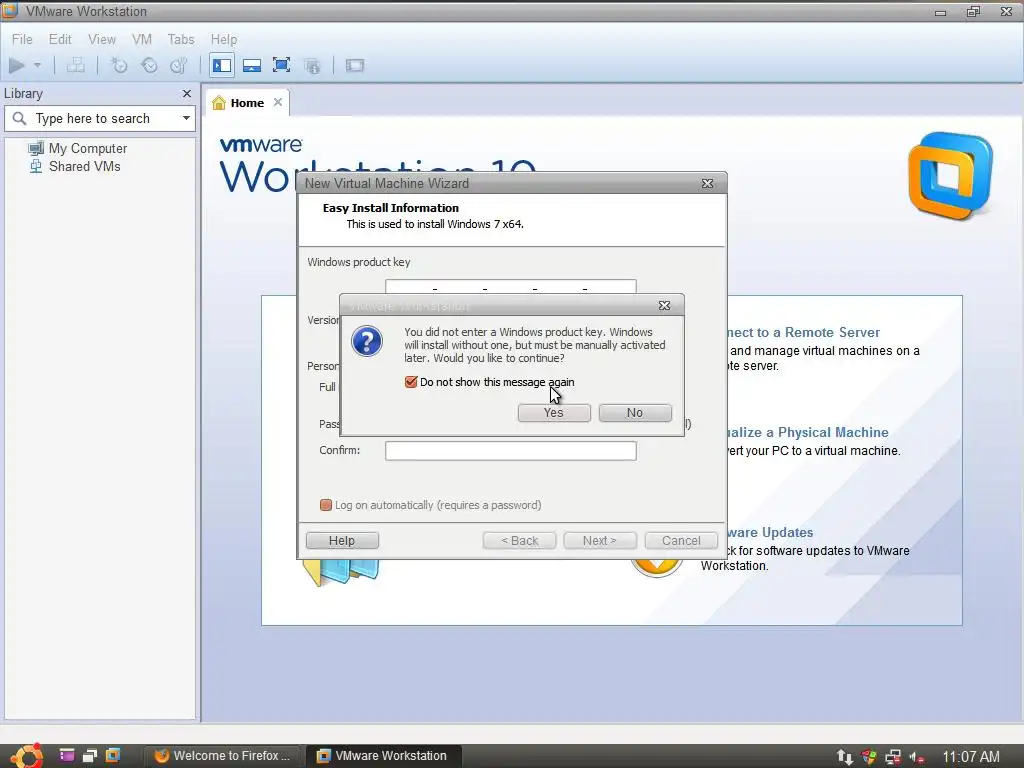The width and height of the screenshot is (1024, 768).
Task: Click the full screen mode toolbar icon
Action: coord(281,65)
